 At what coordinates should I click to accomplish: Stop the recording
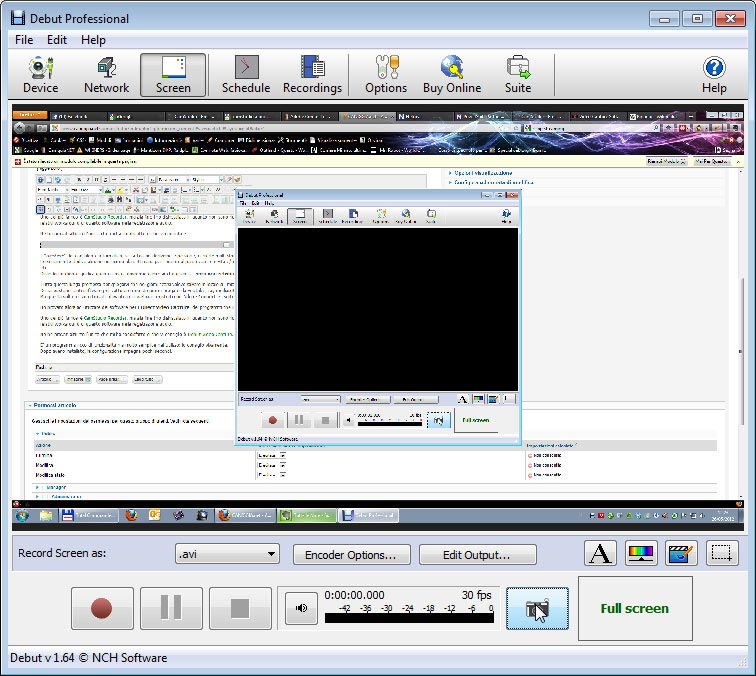tap(240, 608)
